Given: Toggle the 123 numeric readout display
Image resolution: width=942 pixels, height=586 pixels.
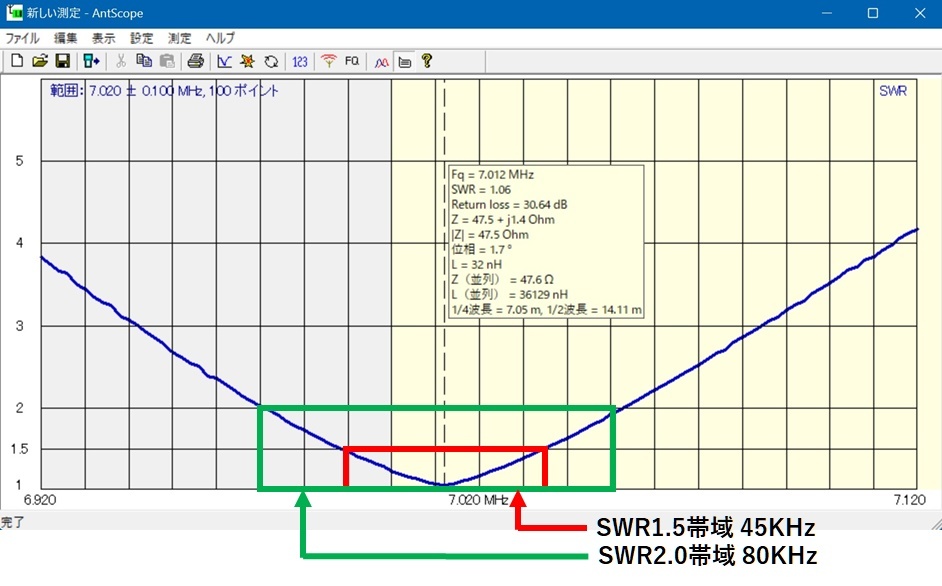Looking at the screenshot, I should 298,61.
